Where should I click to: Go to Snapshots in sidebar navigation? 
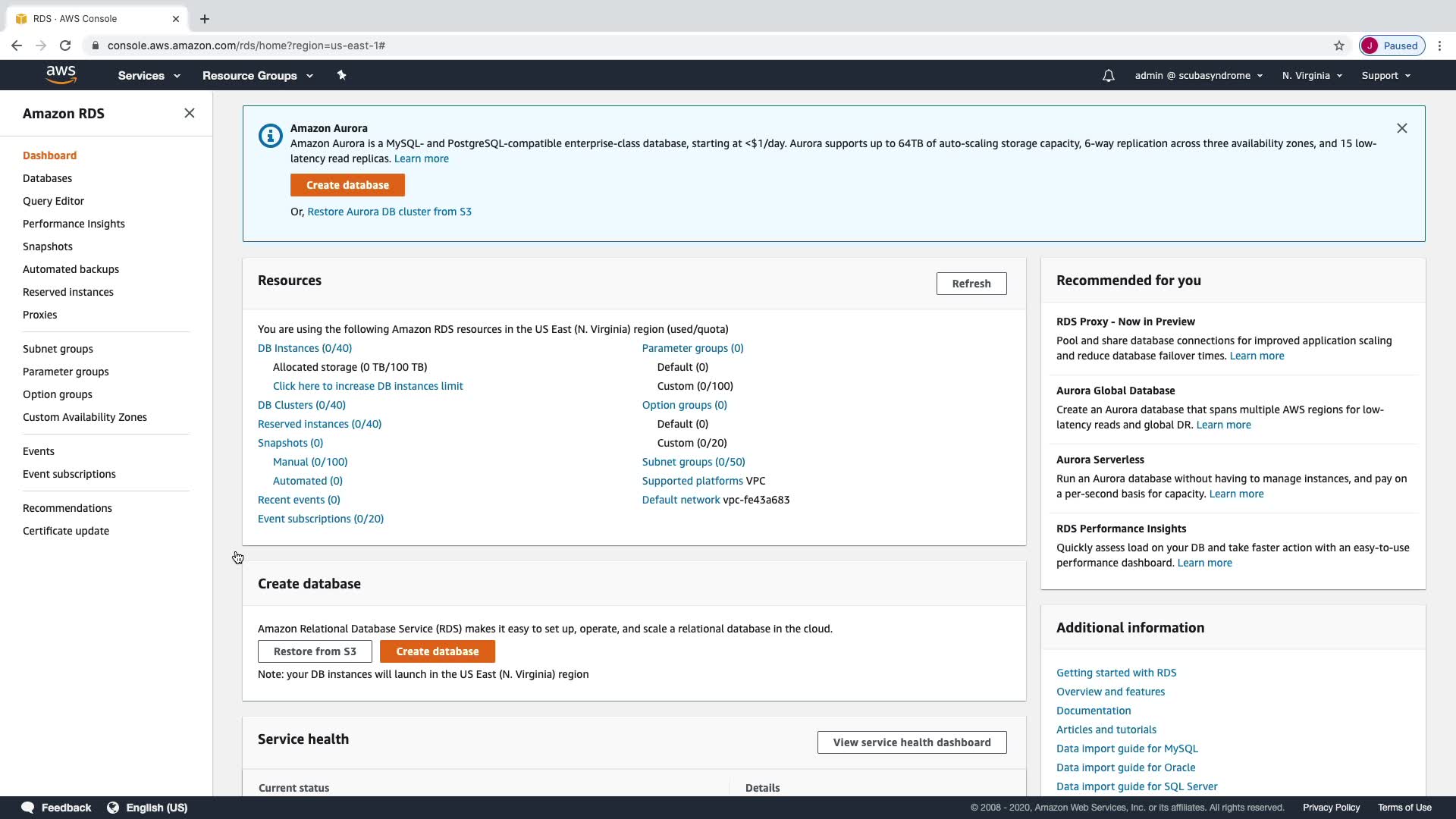tap(48, 246)
